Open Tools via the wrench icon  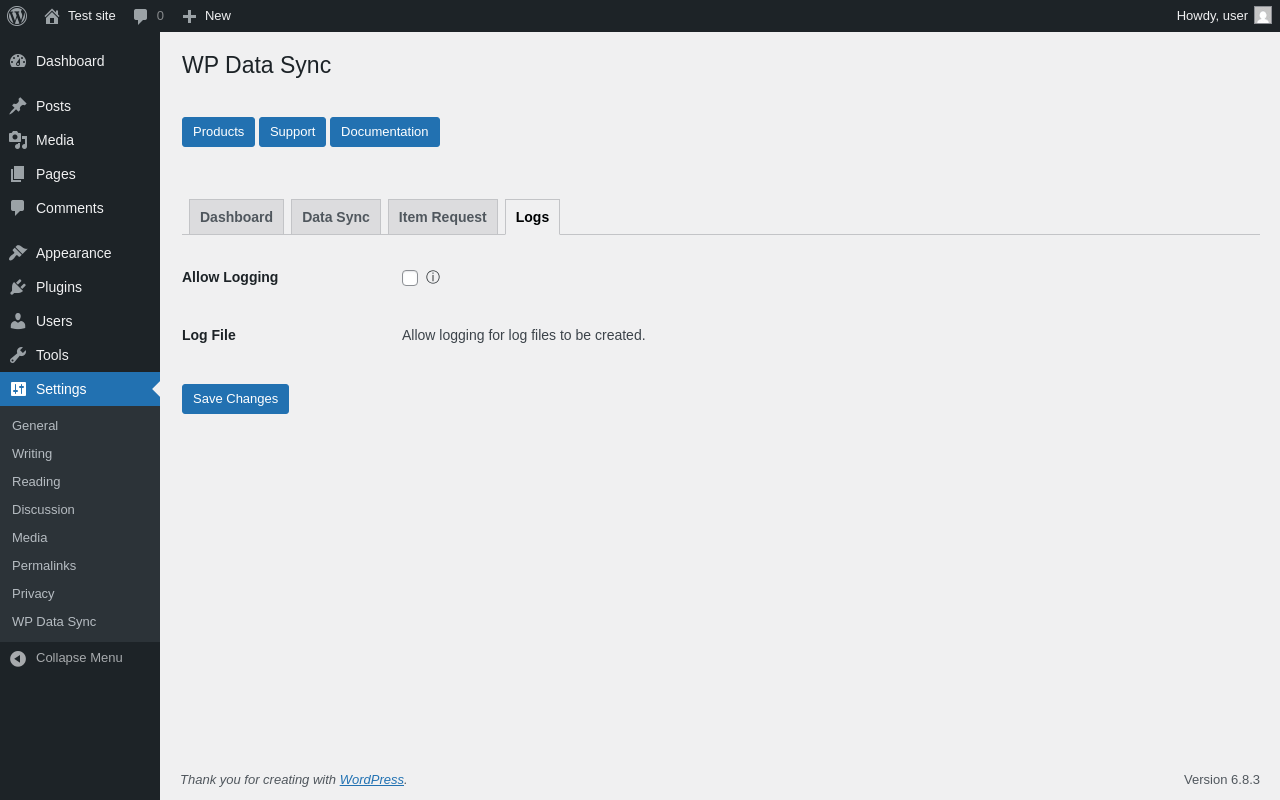(18, 355)
